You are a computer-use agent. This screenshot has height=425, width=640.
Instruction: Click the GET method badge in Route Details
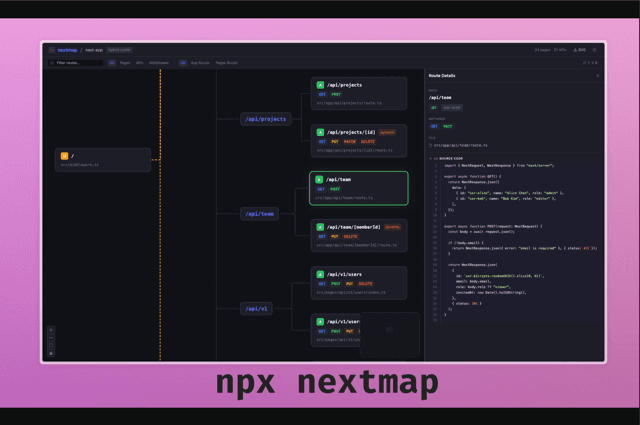tap(434, 127)
